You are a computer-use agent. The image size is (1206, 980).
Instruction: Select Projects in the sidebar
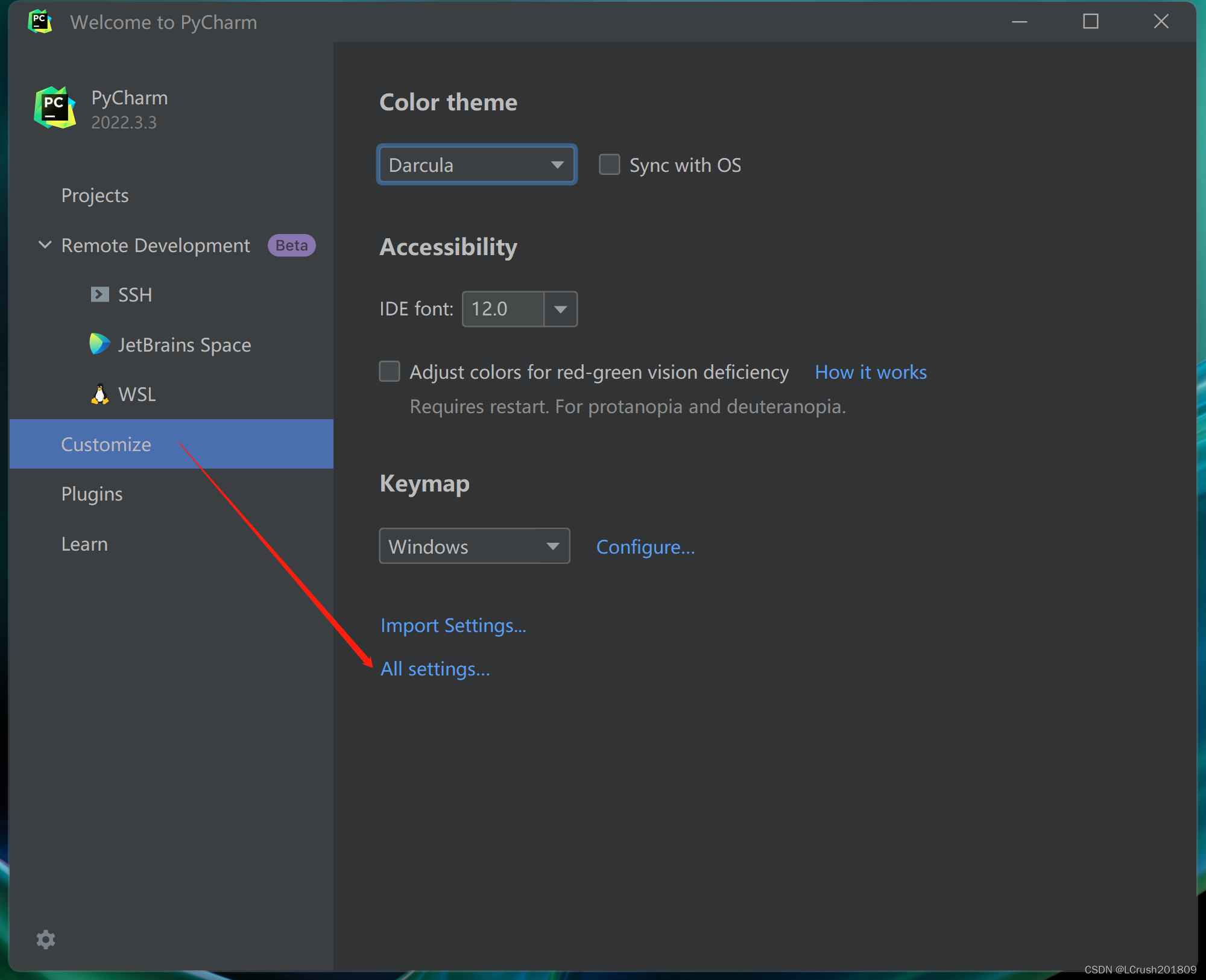[95, 195]
